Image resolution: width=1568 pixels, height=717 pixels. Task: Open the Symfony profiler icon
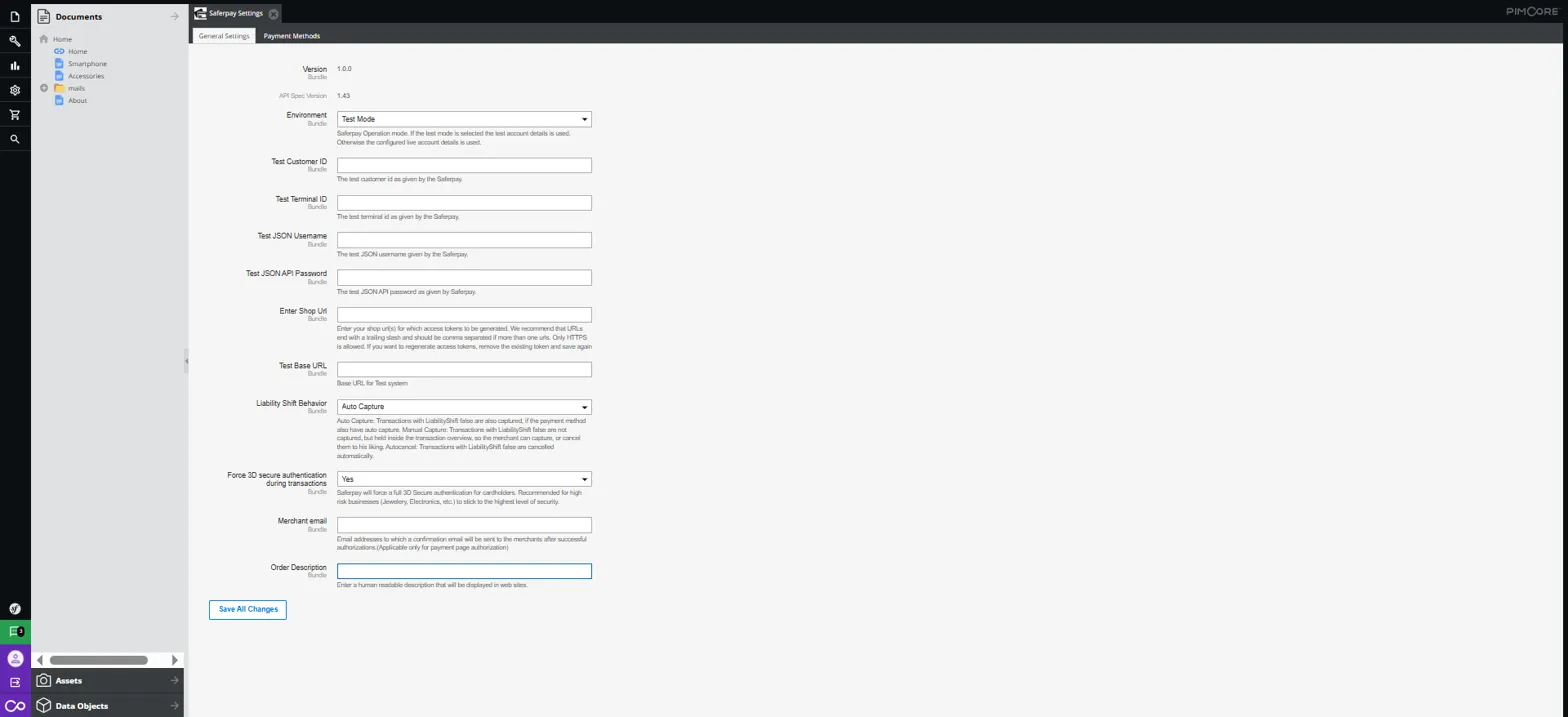[15, 608]
